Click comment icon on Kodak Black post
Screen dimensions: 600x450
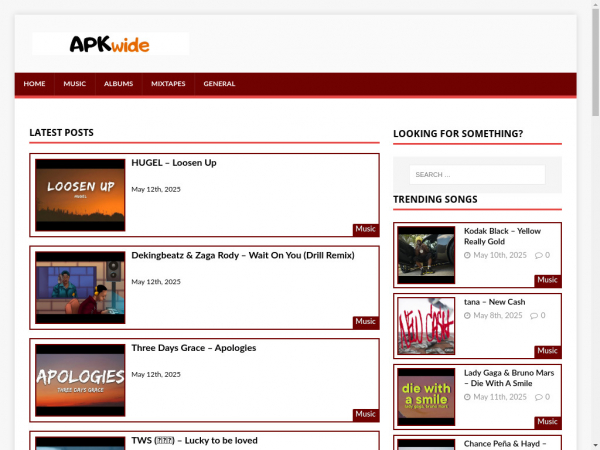click(x=539, y=255)
